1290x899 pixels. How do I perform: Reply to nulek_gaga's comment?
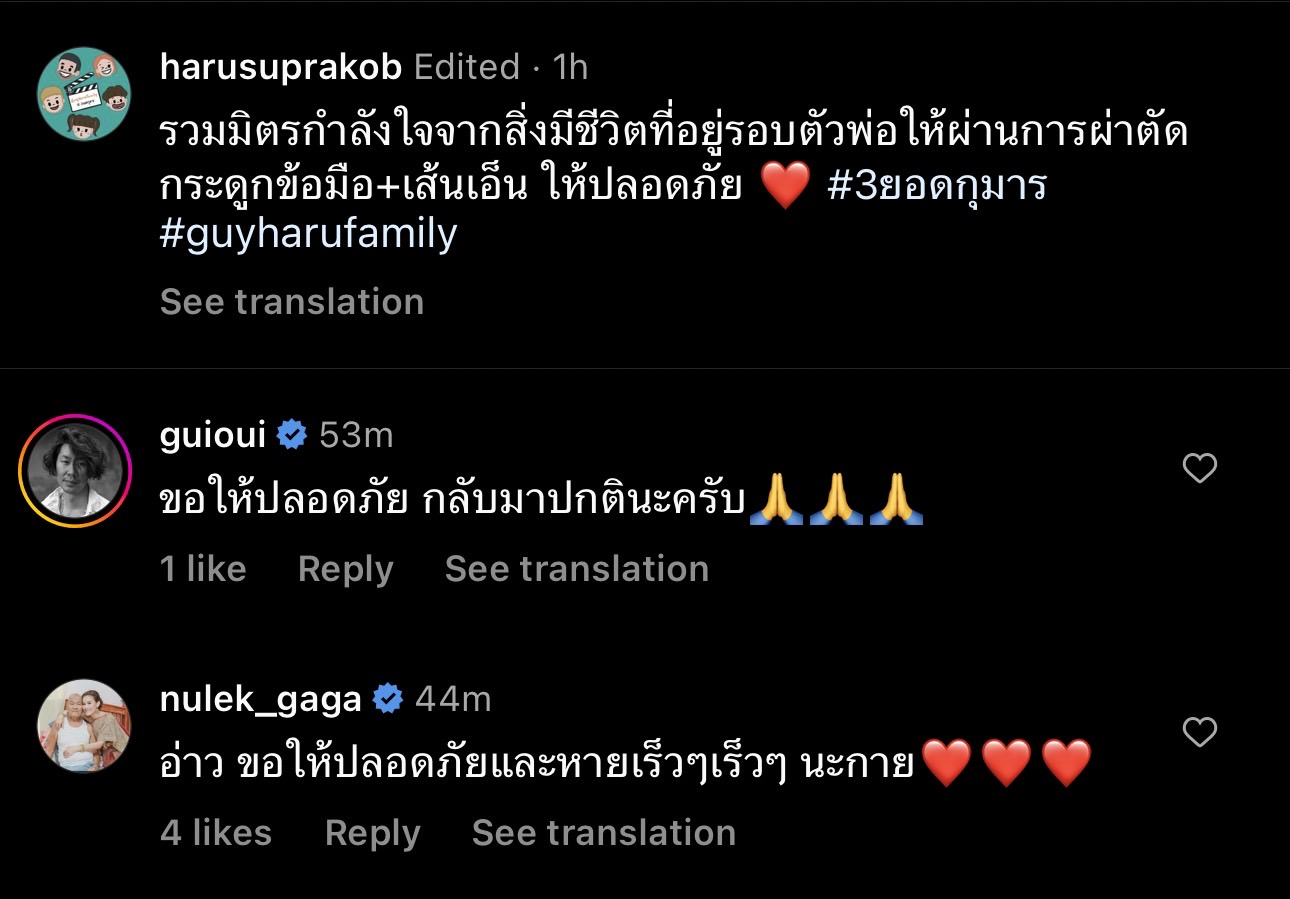tap(371, 832)
